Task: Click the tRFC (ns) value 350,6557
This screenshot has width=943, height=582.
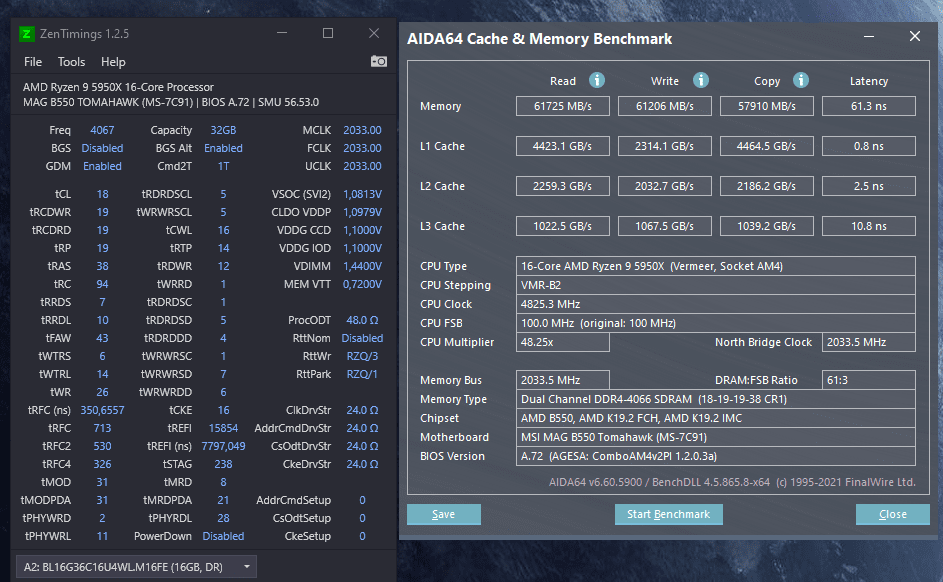Action: 102,410
